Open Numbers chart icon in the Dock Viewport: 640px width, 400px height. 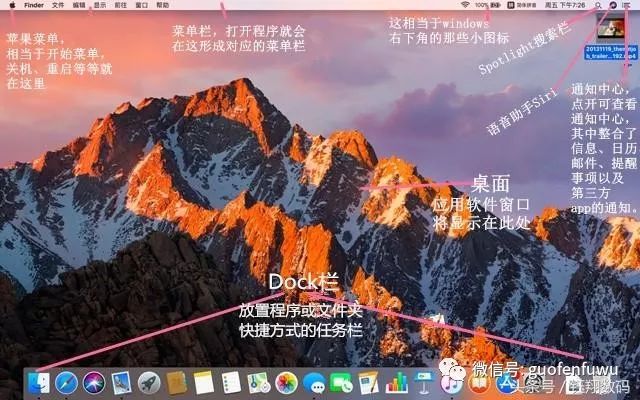[396, 383]
